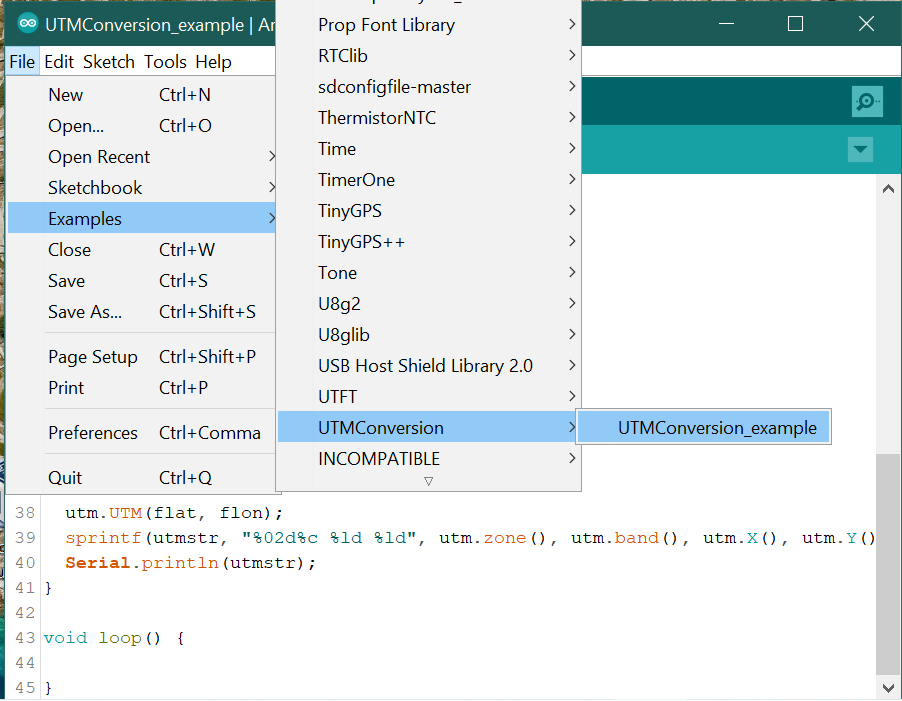Expand TinyGPS++ examples submenu
Viewport: 902px width, 701px height.
click(429, 242)
